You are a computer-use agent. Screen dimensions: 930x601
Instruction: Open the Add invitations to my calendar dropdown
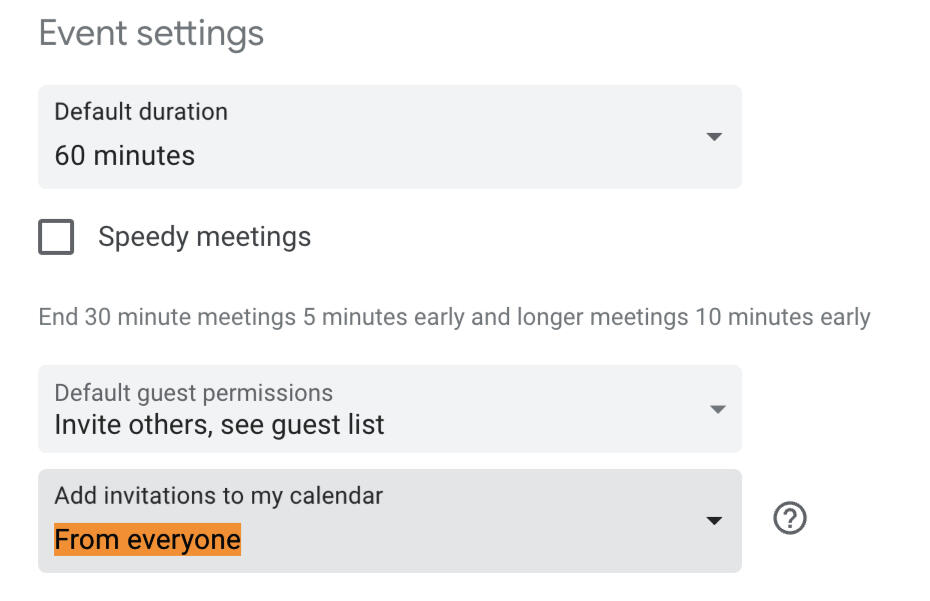tap(389, 521)
